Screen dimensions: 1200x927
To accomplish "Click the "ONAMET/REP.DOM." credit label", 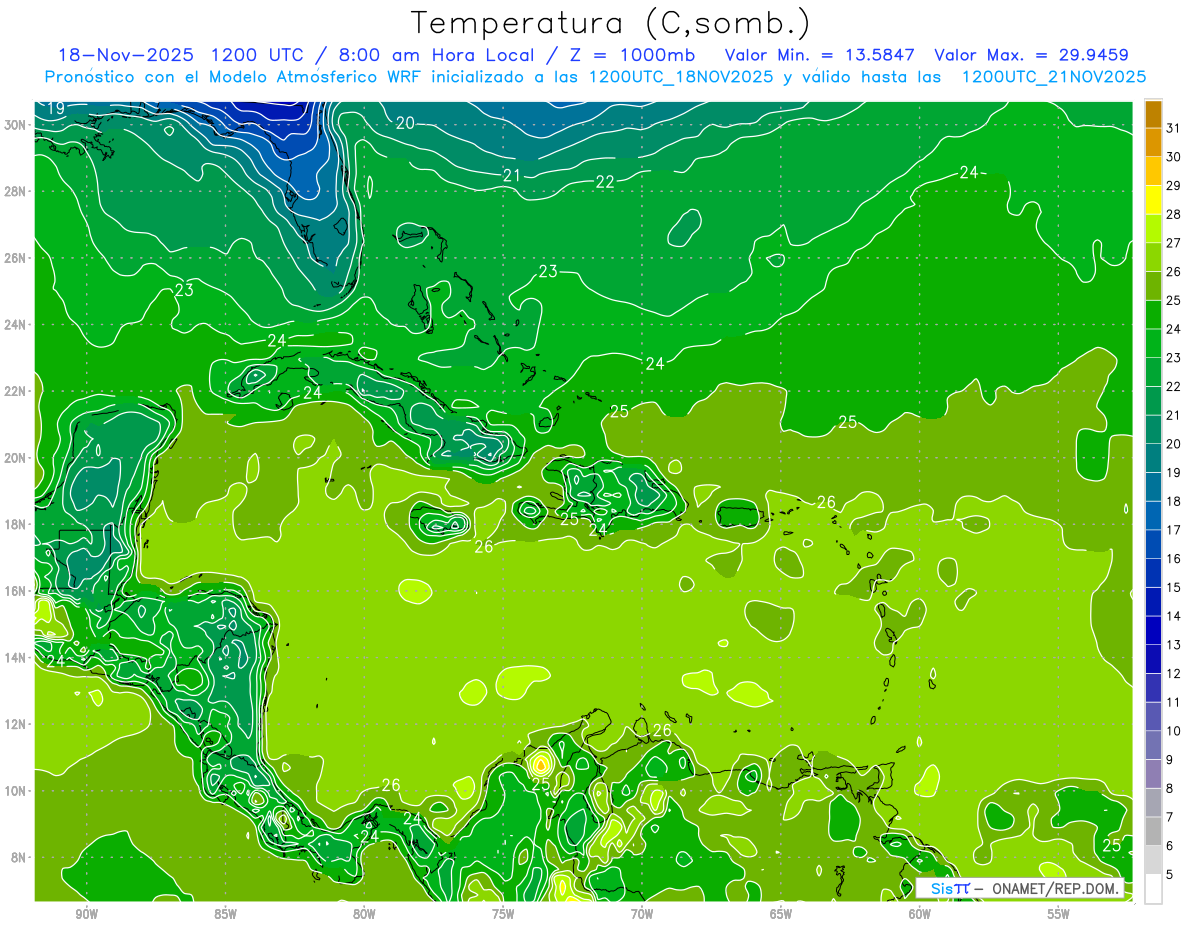I will [1056, 888].
